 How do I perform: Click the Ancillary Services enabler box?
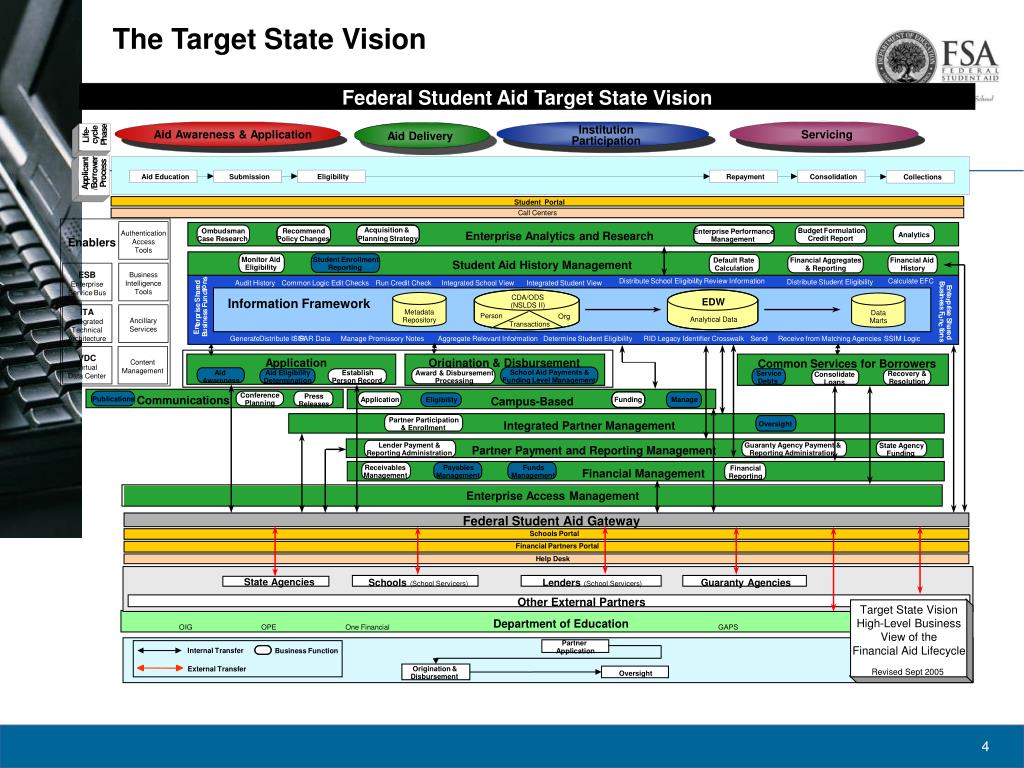click(x=143, y=325)
